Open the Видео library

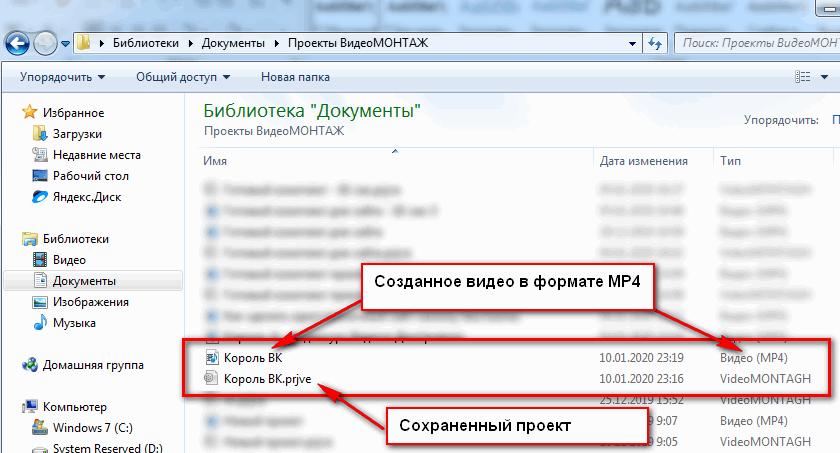tap(69, 260)
